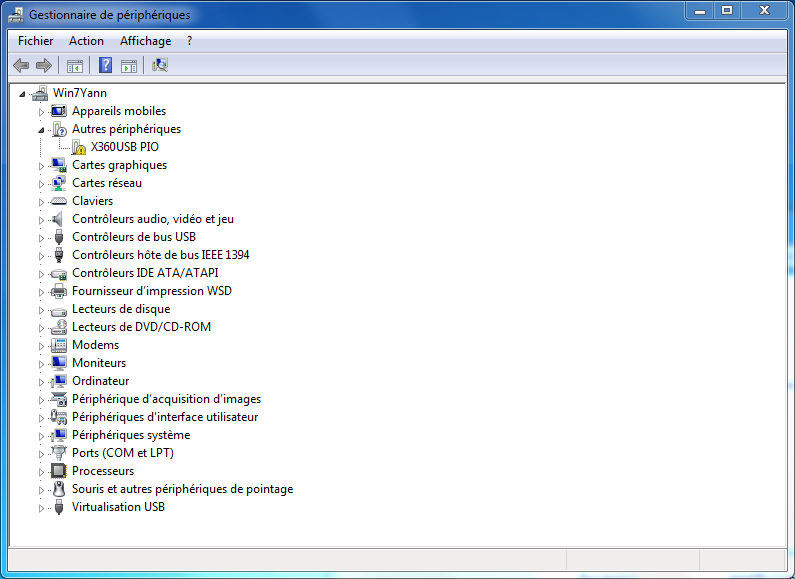795x579 pixels.
Task: Click the Moniteurs monitor icon
Action: [x=59, y=363]
